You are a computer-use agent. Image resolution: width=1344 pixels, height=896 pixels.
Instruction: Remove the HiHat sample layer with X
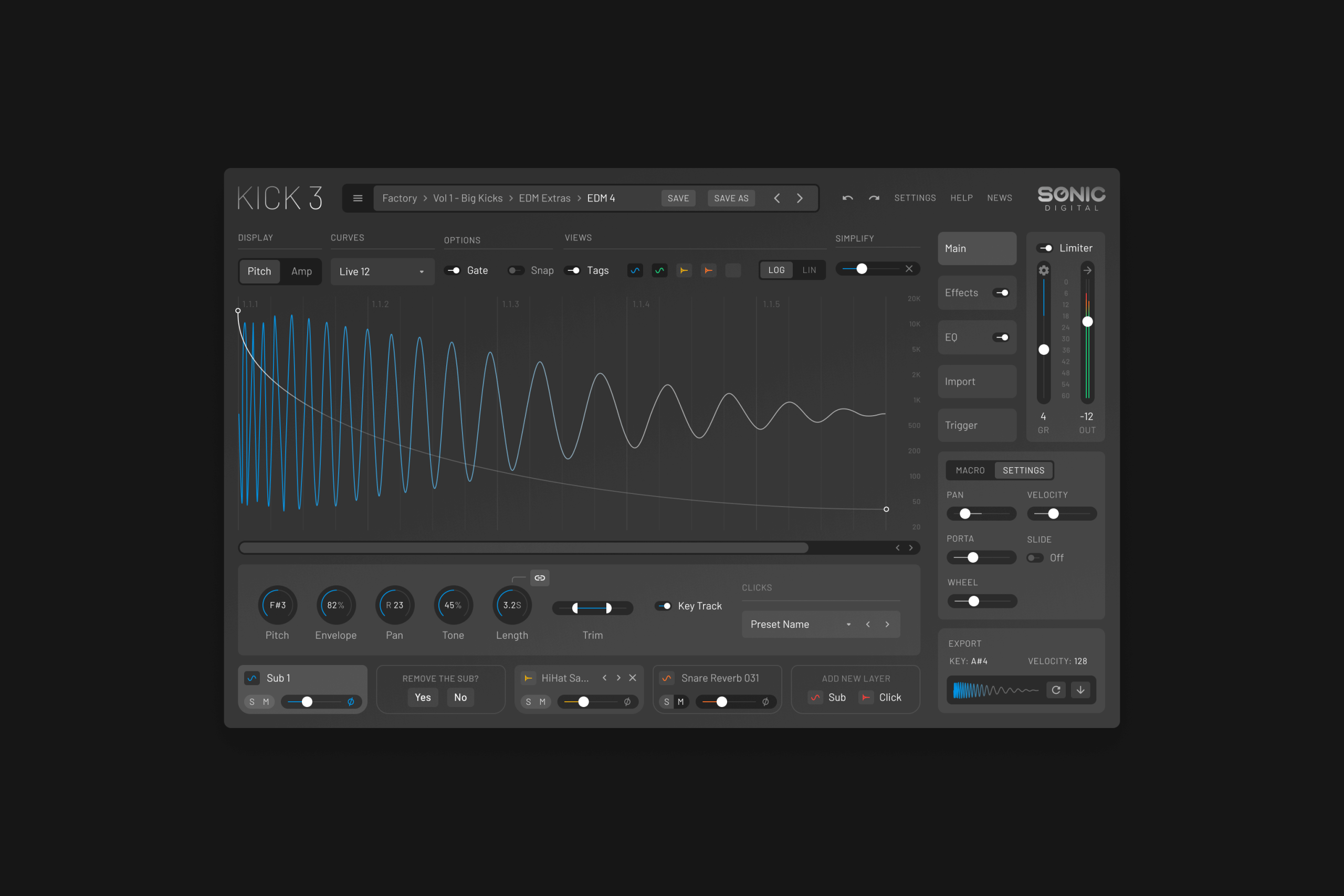coord(633,678)
